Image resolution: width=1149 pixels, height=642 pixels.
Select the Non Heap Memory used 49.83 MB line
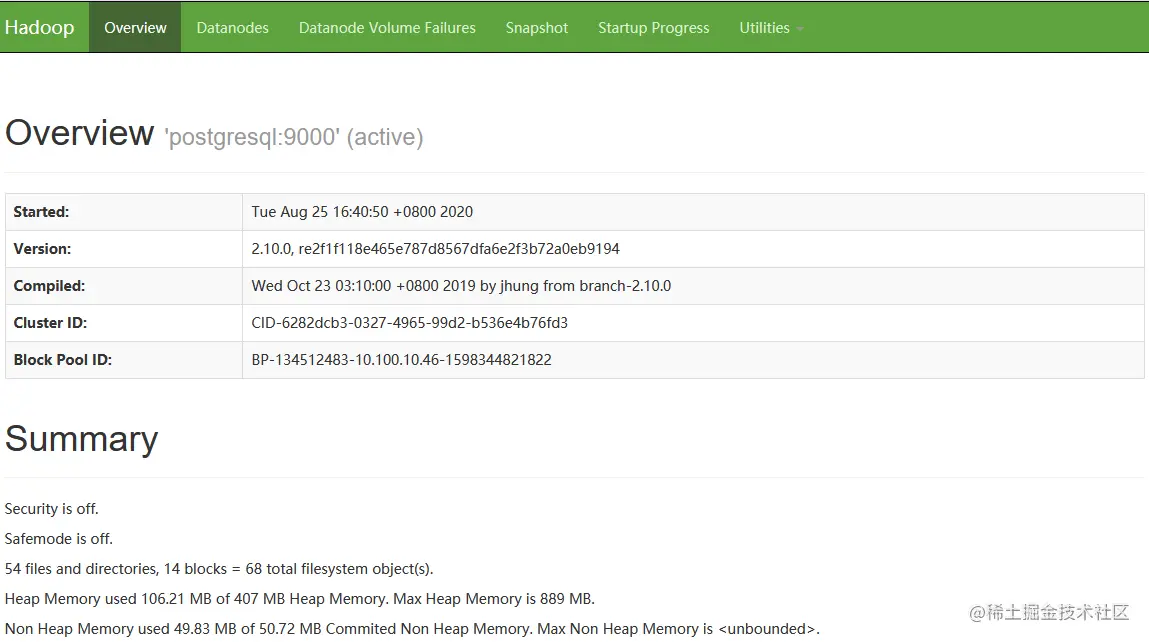pos(412,629)
